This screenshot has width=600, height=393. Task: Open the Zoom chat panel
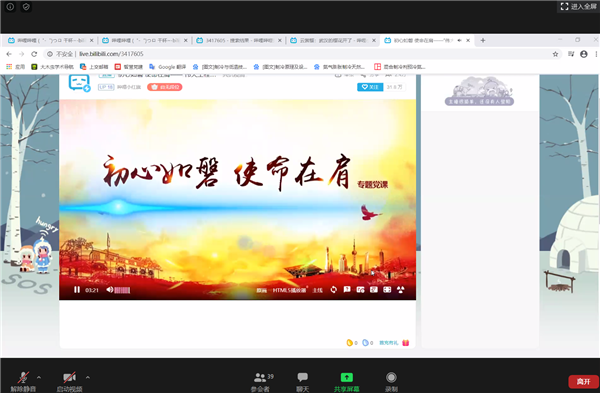click(x=303, y=381)
